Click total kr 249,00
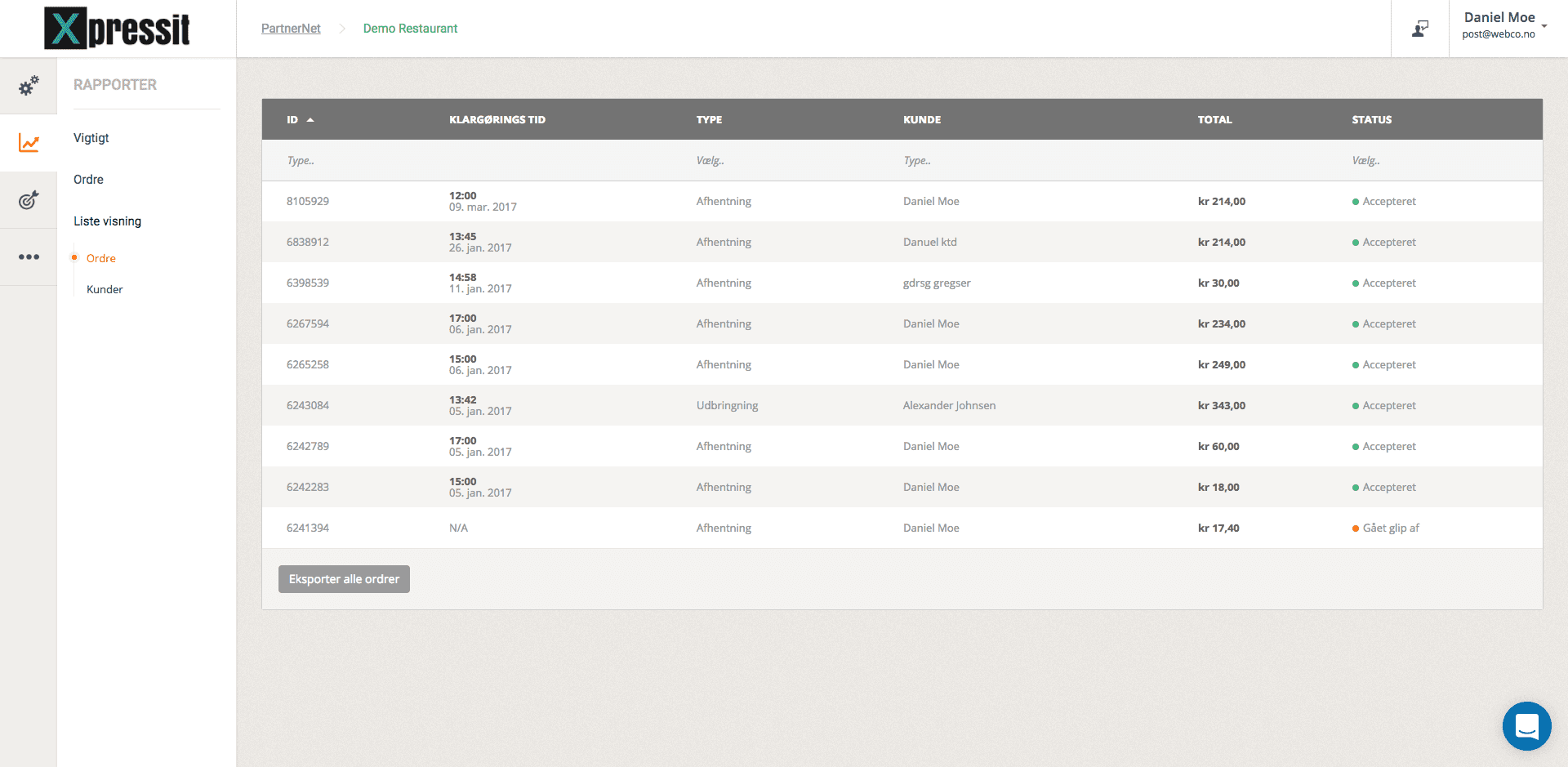 pyautogui.click(x=1222, y=365)
